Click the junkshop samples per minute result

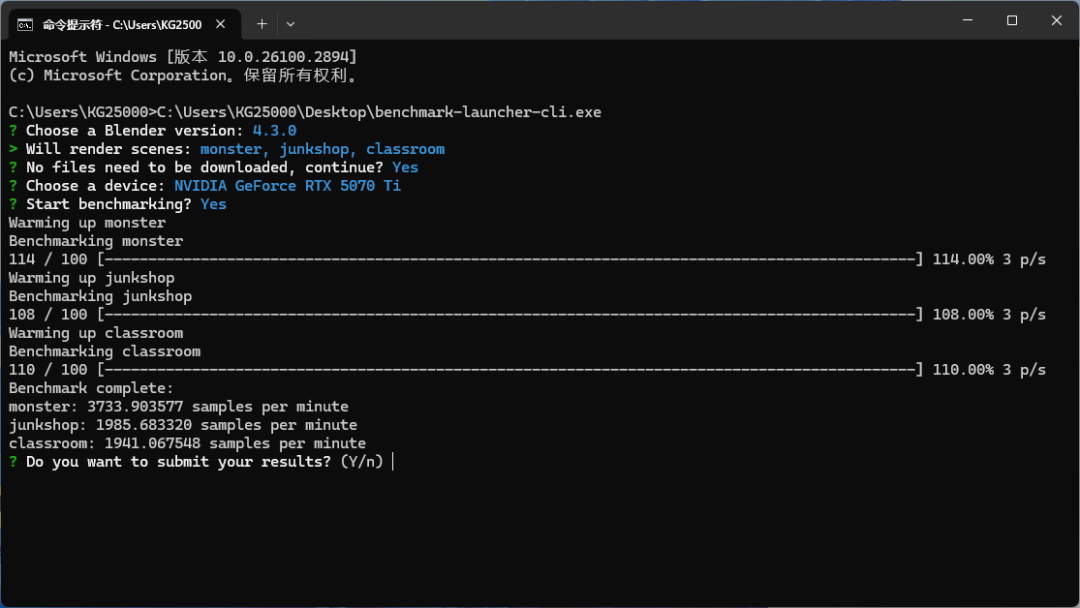coord(183,425)
